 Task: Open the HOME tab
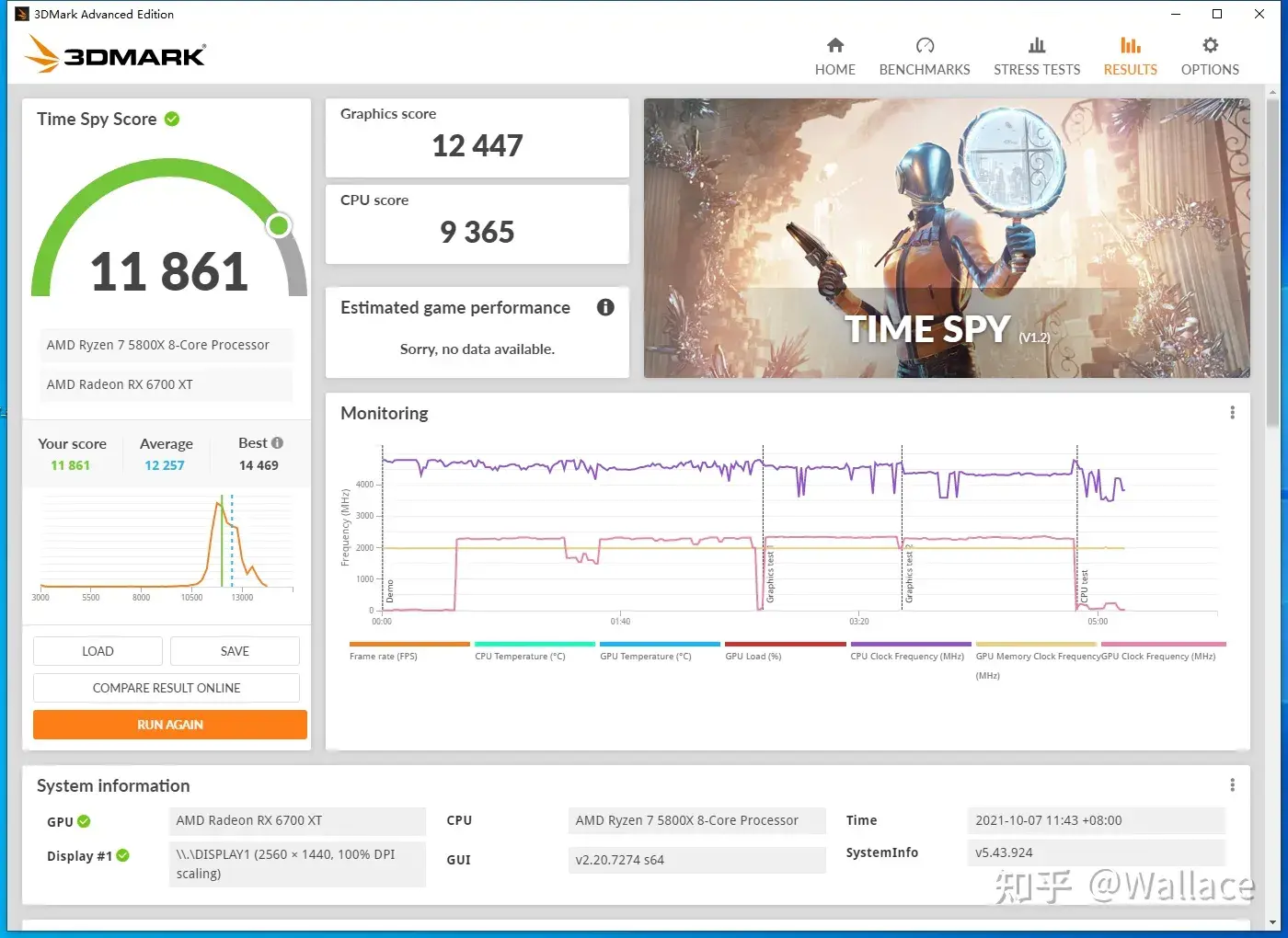click(834, 57)
